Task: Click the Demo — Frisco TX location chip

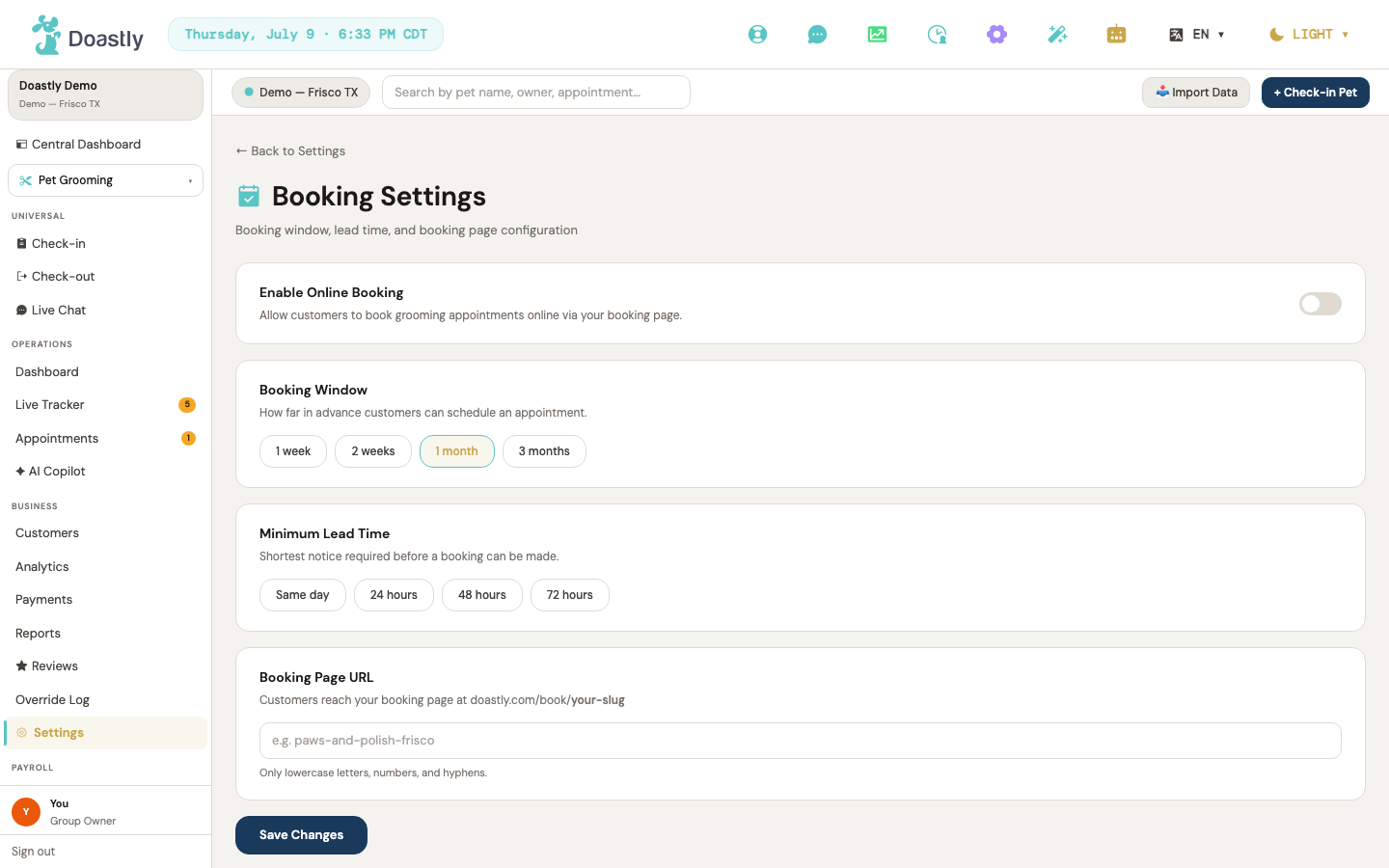Action: tap(301, 93)
